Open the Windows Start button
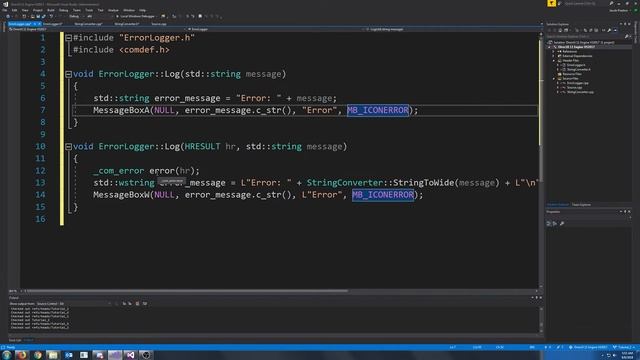The image size is (640, 360). pos(7,355)
